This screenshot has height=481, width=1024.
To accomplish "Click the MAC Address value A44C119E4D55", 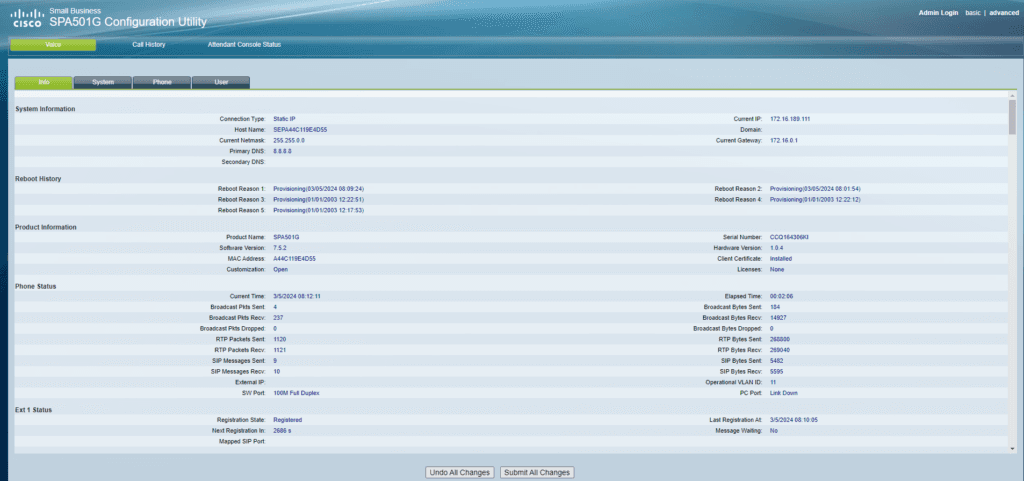I will click(x=294, y=258).
